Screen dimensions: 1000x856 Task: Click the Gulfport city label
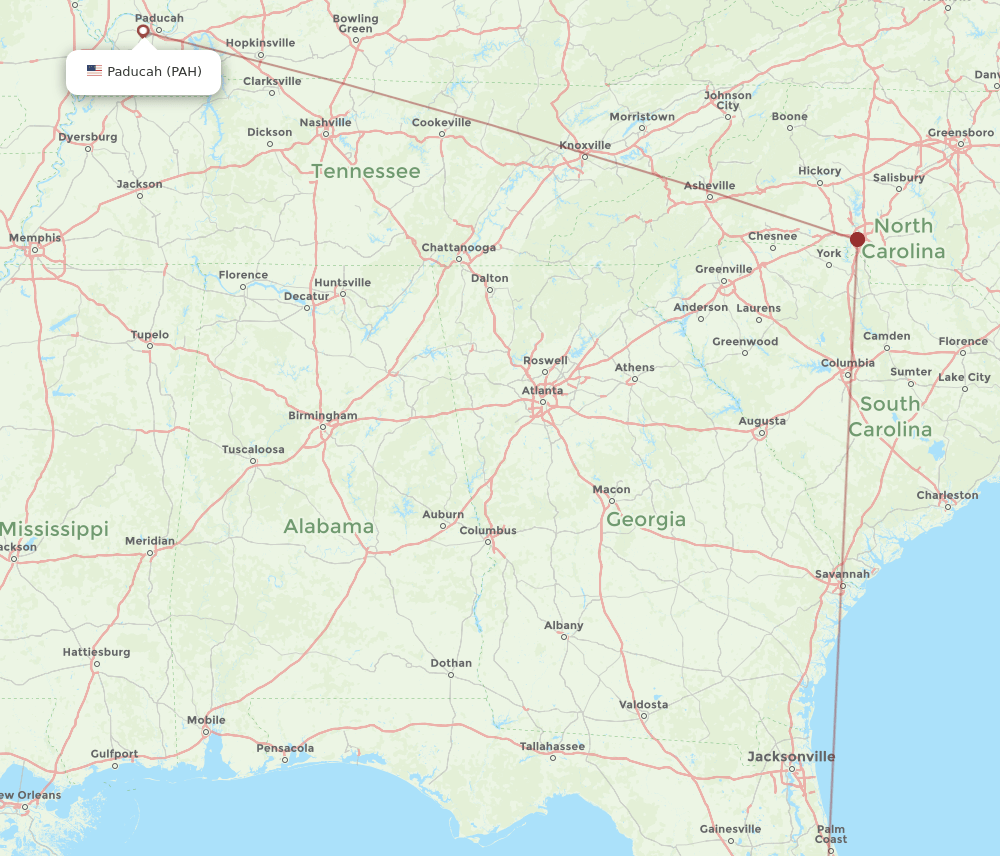click(x=114, y=754)
